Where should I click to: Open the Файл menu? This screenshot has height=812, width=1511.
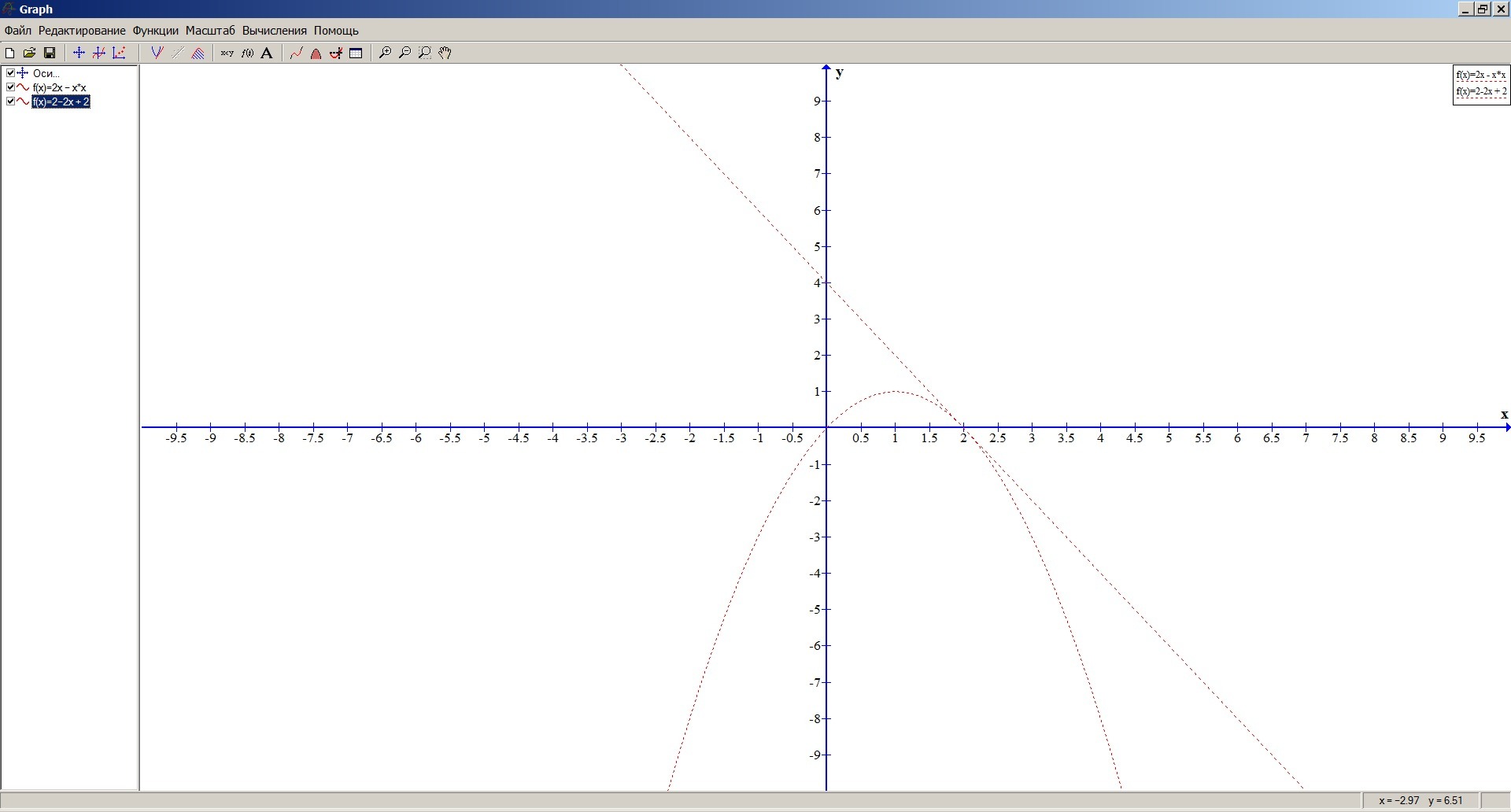tap(17, 31)
